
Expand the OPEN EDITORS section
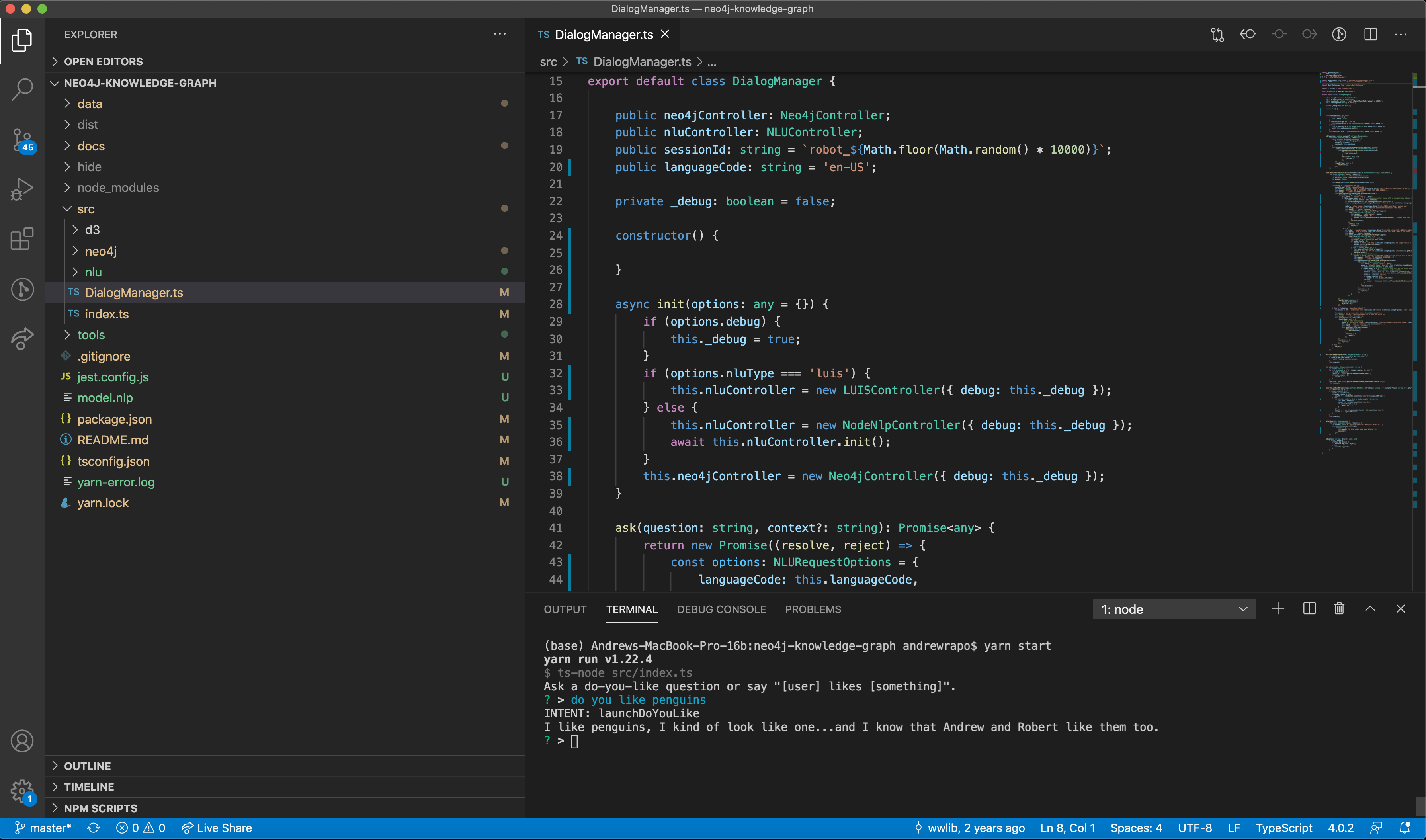point(285,61)
